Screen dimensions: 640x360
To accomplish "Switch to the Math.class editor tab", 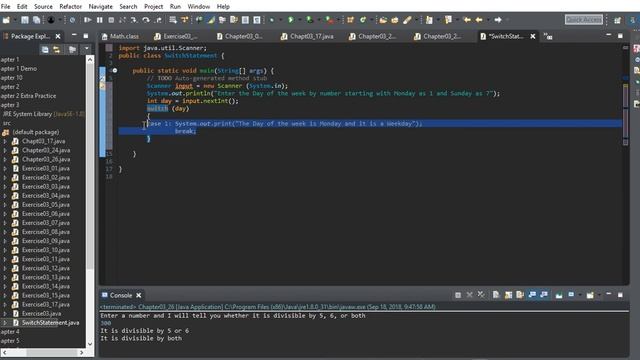I will 120,36.
